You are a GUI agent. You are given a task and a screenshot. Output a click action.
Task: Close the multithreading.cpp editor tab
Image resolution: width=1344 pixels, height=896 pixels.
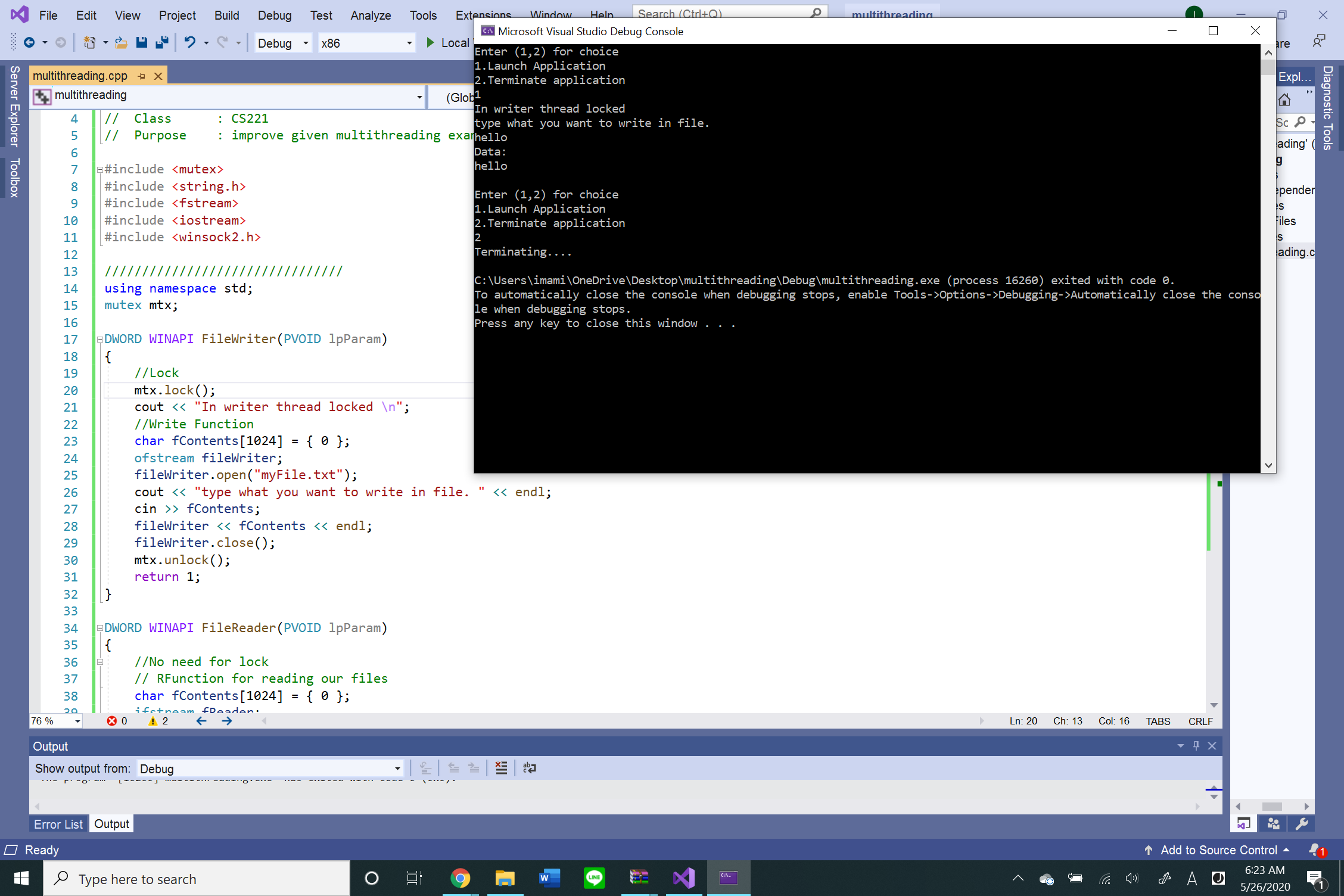[x=158, y=76]
